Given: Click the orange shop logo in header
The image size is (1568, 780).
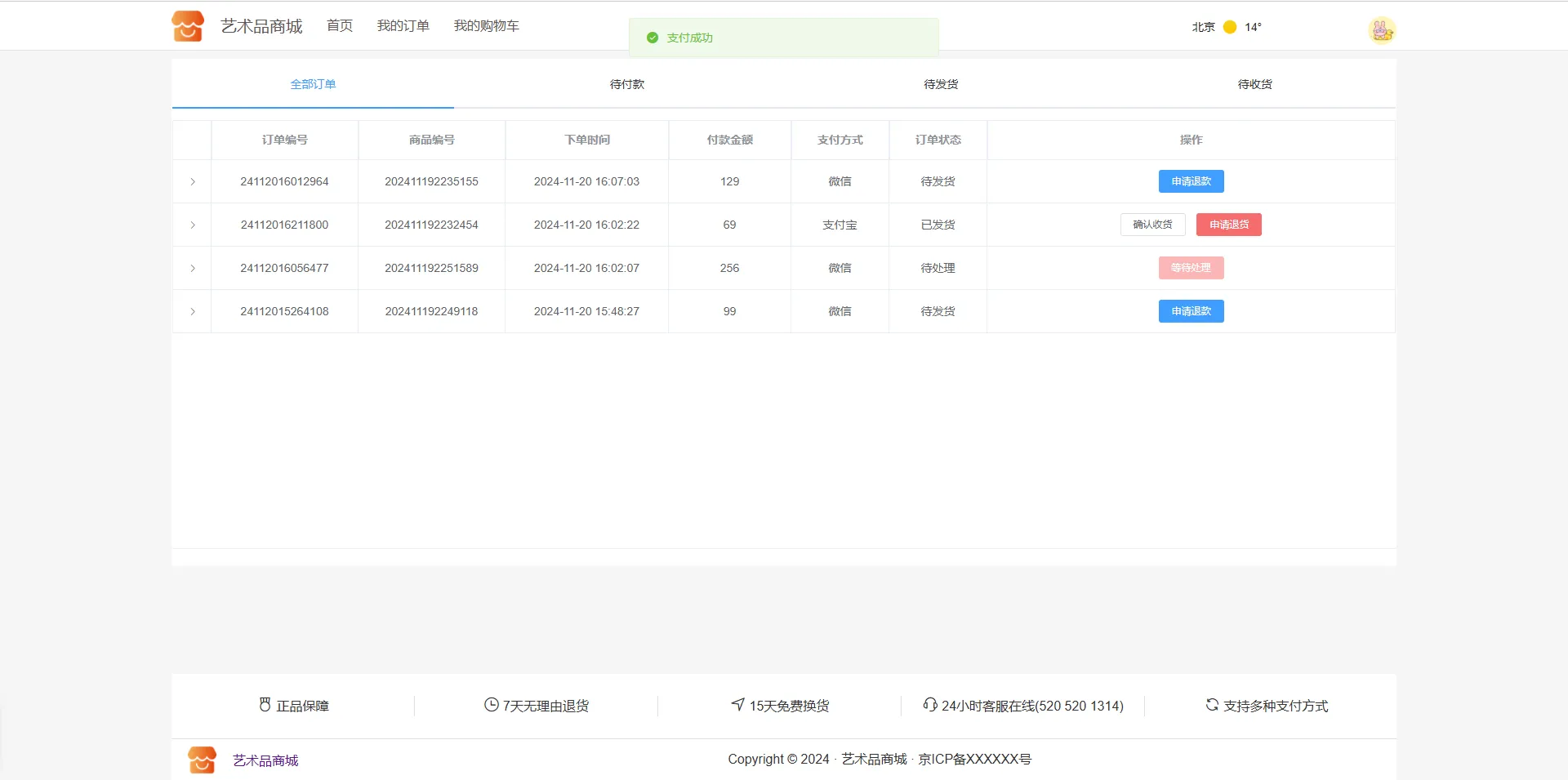Looking at the screenshot, I should (188, 26).
